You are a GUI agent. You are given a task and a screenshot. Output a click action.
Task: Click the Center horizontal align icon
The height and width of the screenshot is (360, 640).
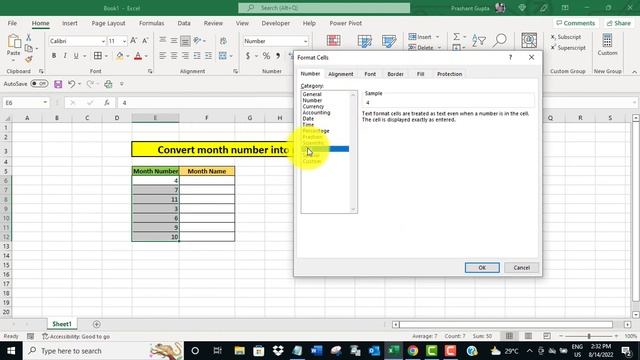(x=174, y=56)
